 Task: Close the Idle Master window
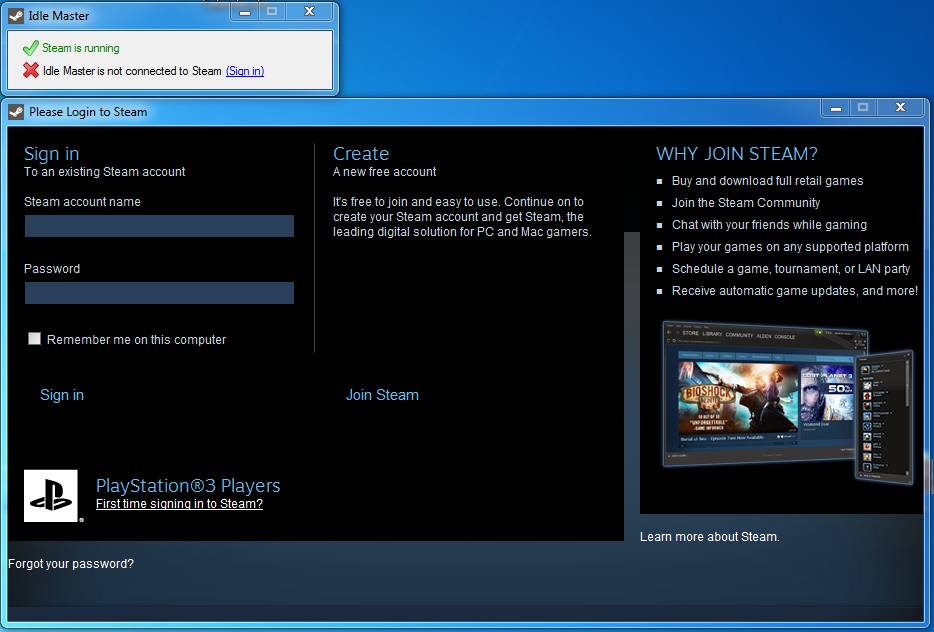pyautogui.click(x=309, y=11)
